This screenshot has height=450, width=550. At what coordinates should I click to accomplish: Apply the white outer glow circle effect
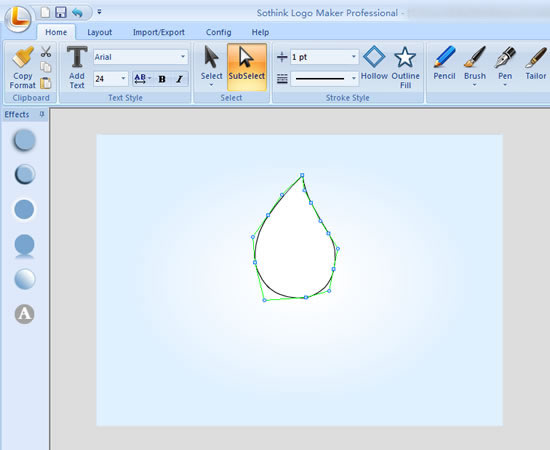point(24,209)
